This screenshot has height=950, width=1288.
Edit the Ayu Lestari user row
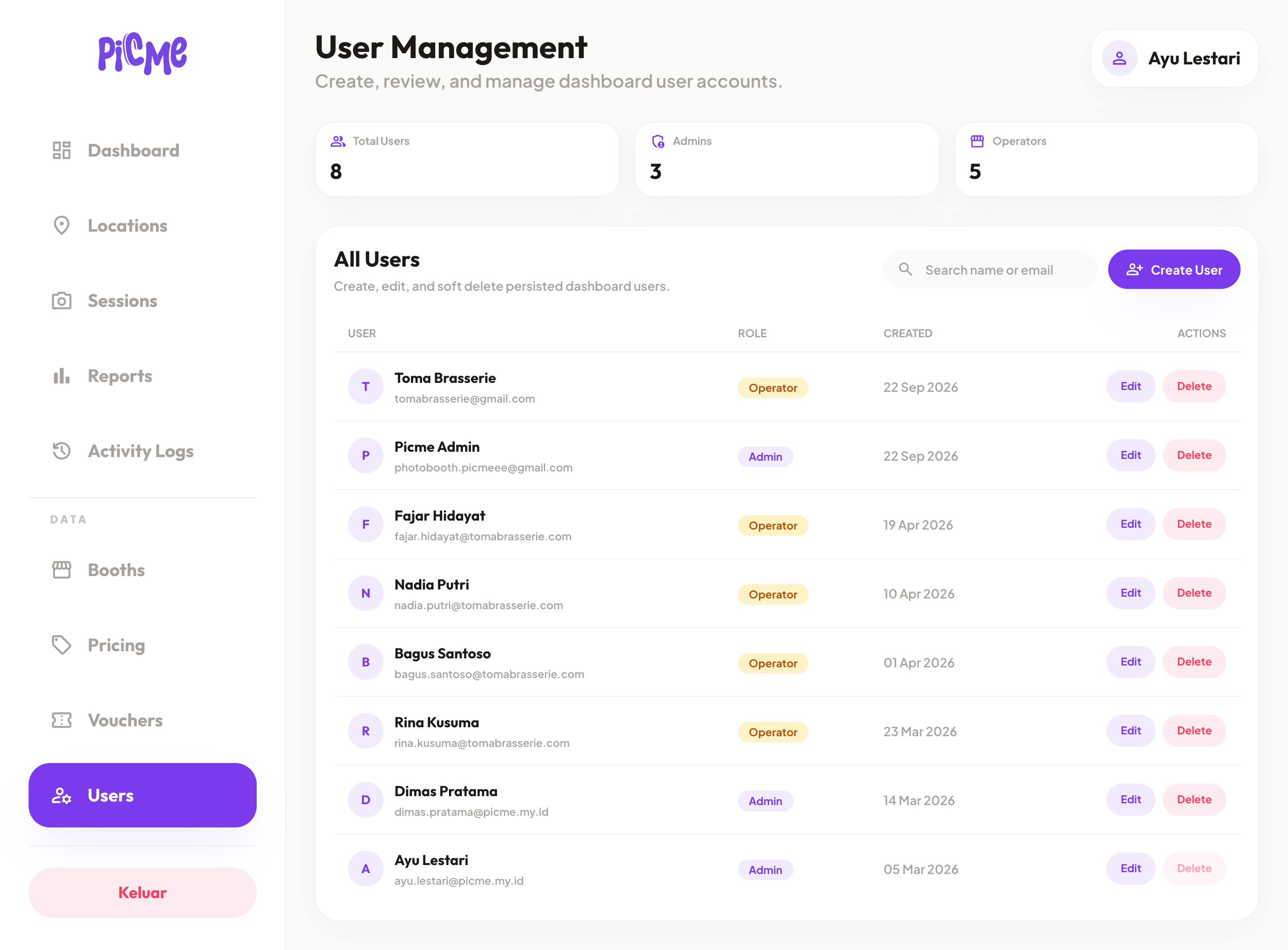coord(1131,868)
